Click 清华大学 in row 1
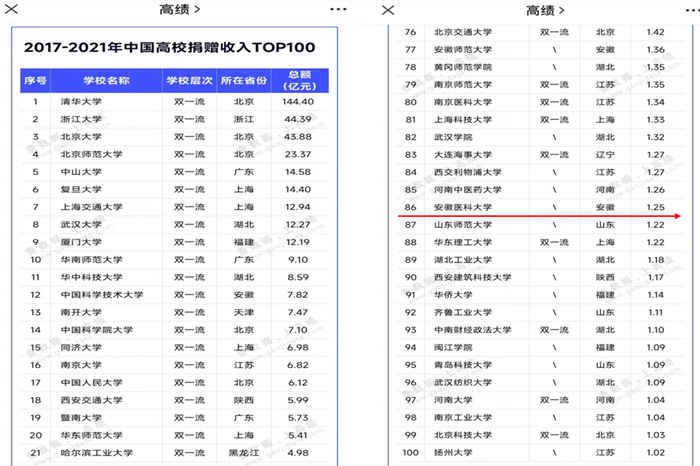Viewport: 700px width, 466px height. [81, 102]
